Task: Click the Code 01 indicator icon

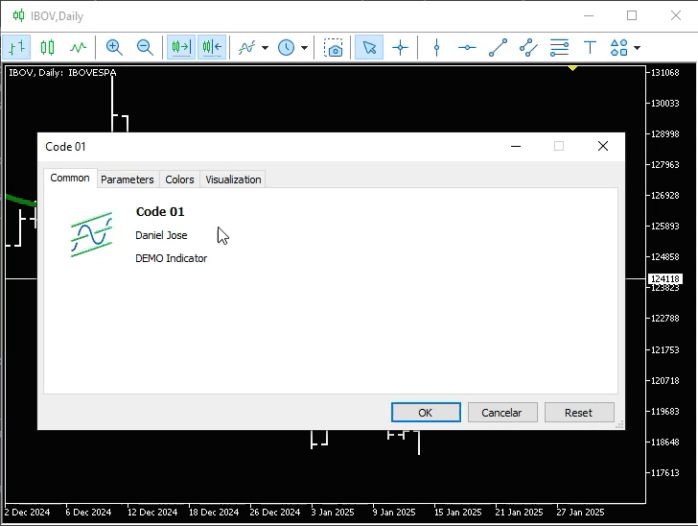Action: click(92, 235)
